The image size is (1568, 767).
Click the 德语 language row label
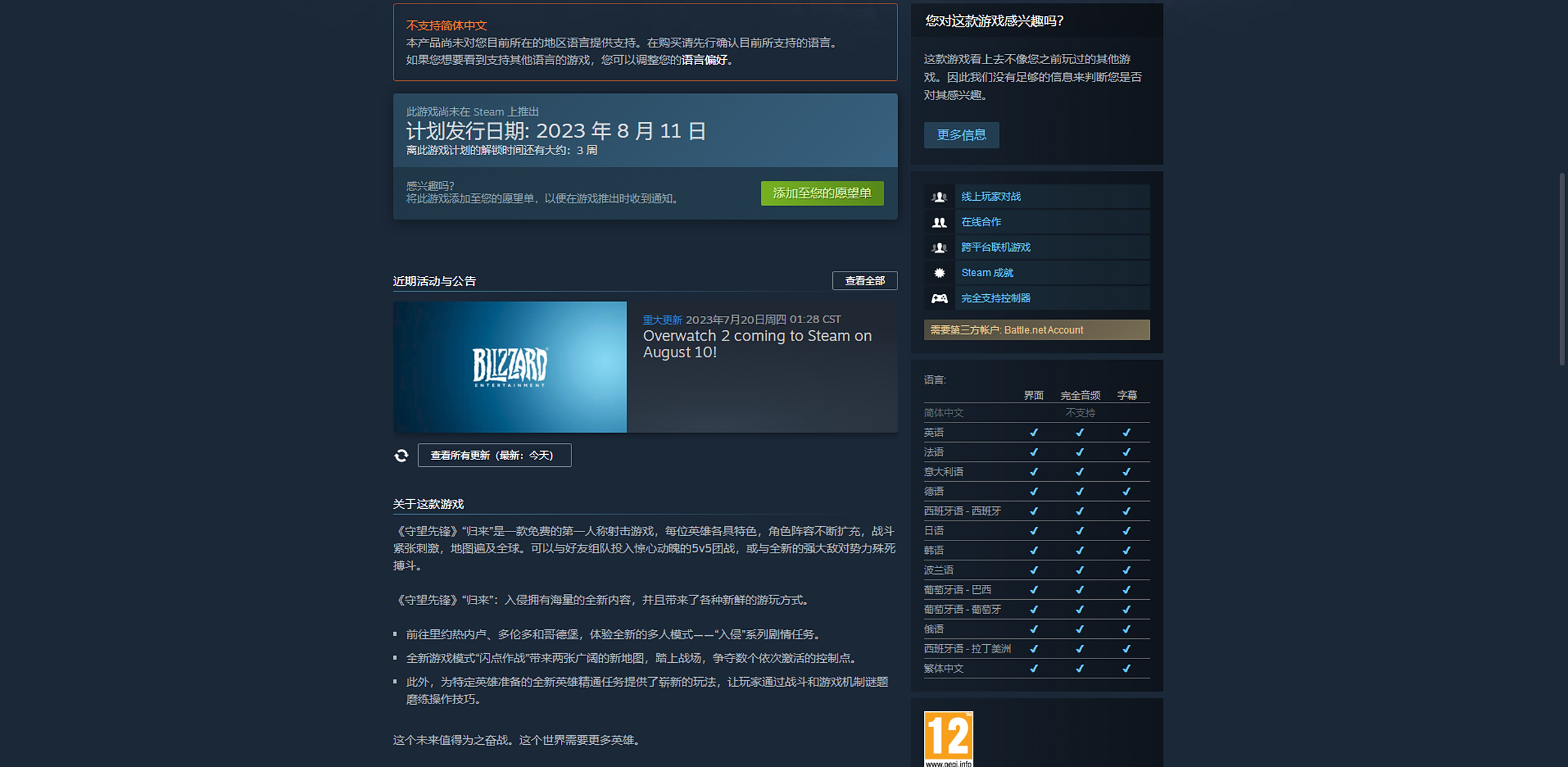click(933, 491)
